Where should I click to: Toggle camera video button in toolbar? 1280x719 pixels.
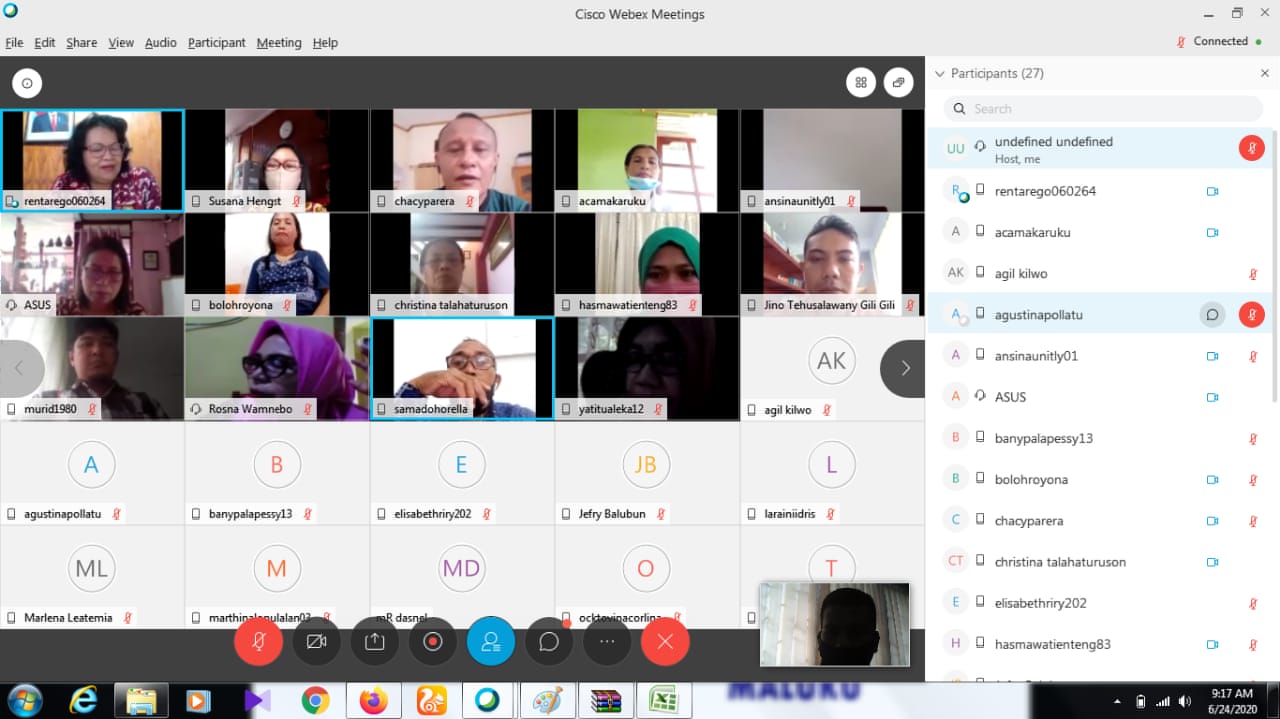tap(317, 642)
